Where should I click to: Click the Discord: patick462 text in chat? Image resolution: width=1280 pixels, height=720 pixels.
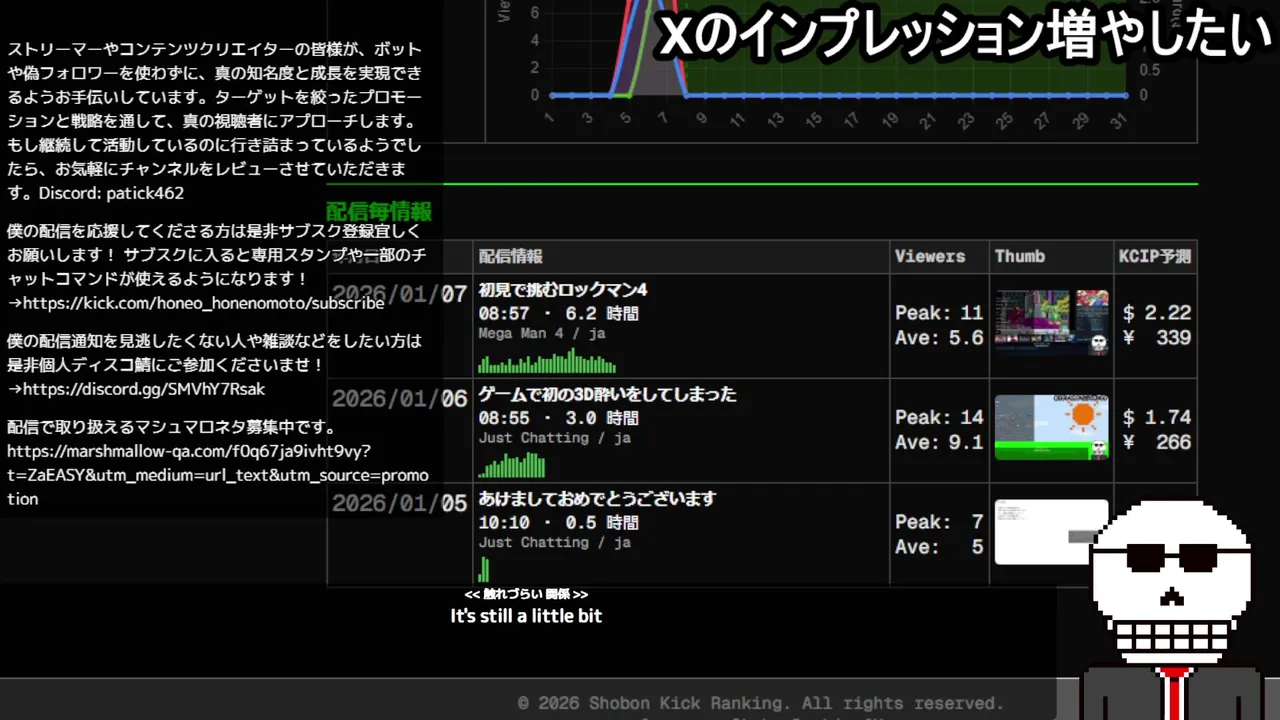click(x=110, y=193)
